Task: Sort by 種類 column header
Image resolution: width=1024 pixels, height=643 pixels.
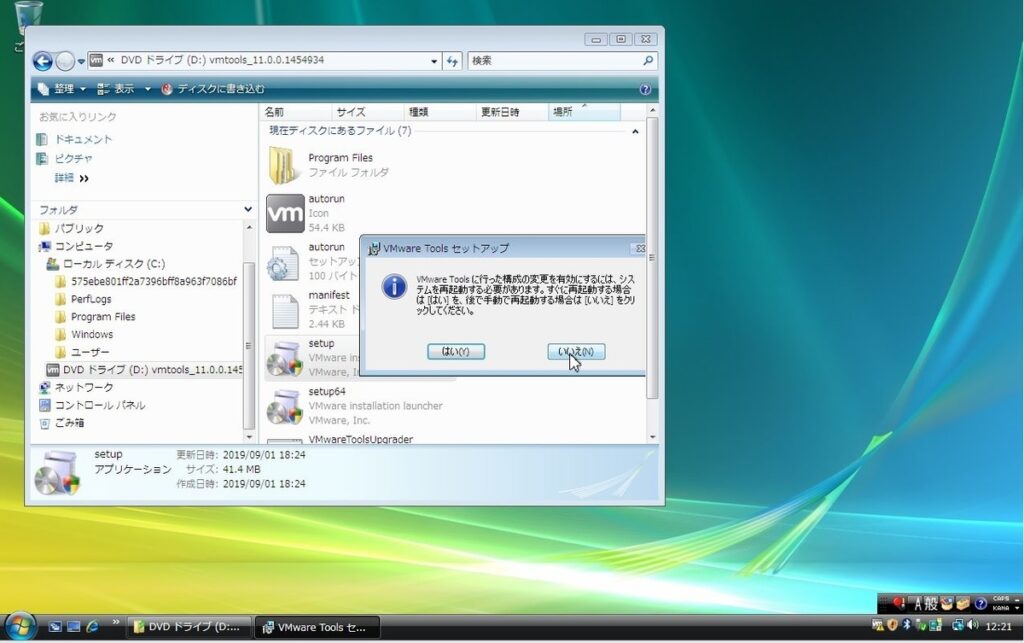Action: (x=439, y=112)
